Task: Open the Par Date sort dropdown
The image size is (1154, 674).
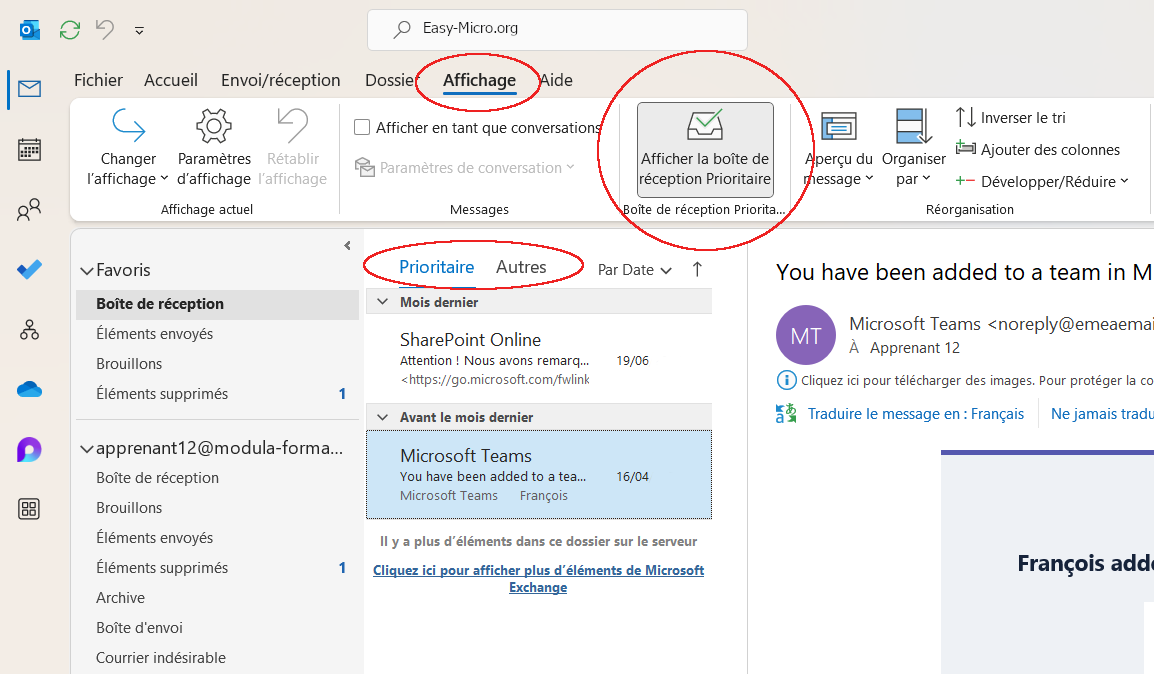Action: (634, 270)
